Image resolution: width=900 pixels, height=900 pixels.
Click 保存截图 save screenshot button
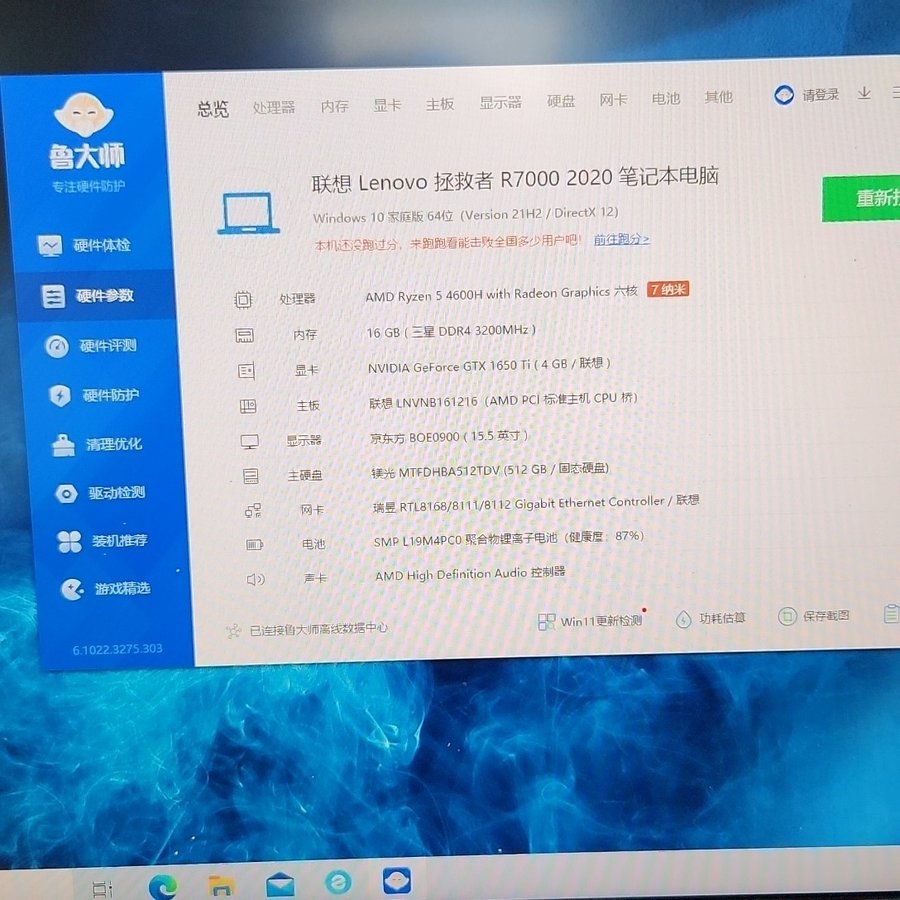tap(814, 616)
